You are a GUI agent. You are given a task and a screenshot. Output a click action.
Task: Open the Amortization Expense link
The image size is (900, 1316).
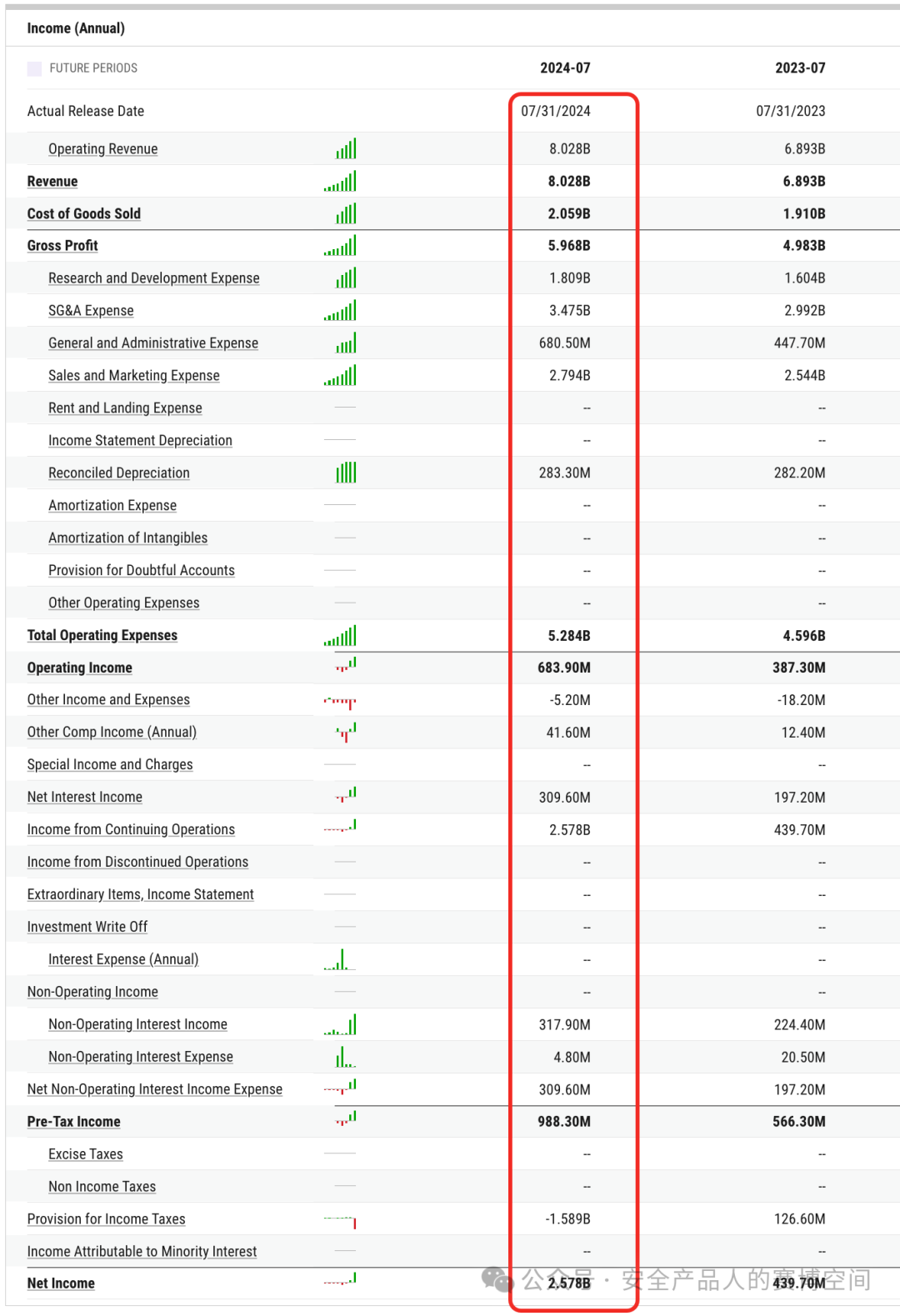pyautogui.click(x=112, y=506)
